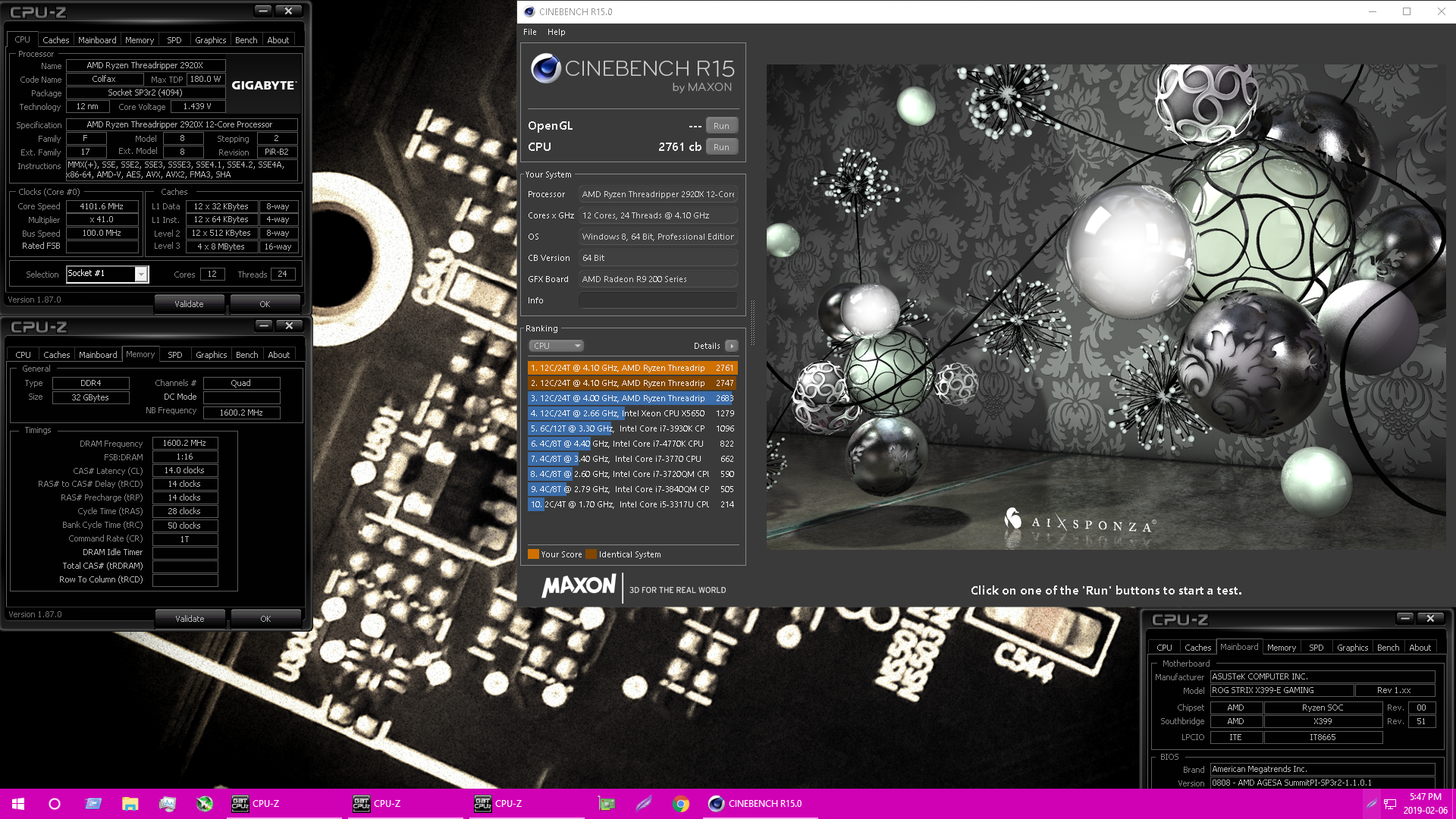Minimize the top-left CPU-Z window
Viewport: 1456px width, 819px height.
(263, 11)
